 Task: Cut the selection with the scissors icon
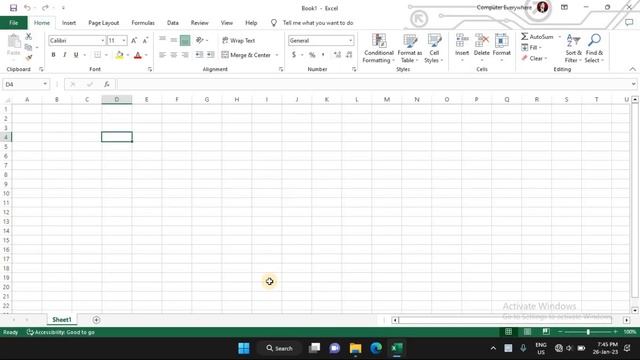coord(29,37)
